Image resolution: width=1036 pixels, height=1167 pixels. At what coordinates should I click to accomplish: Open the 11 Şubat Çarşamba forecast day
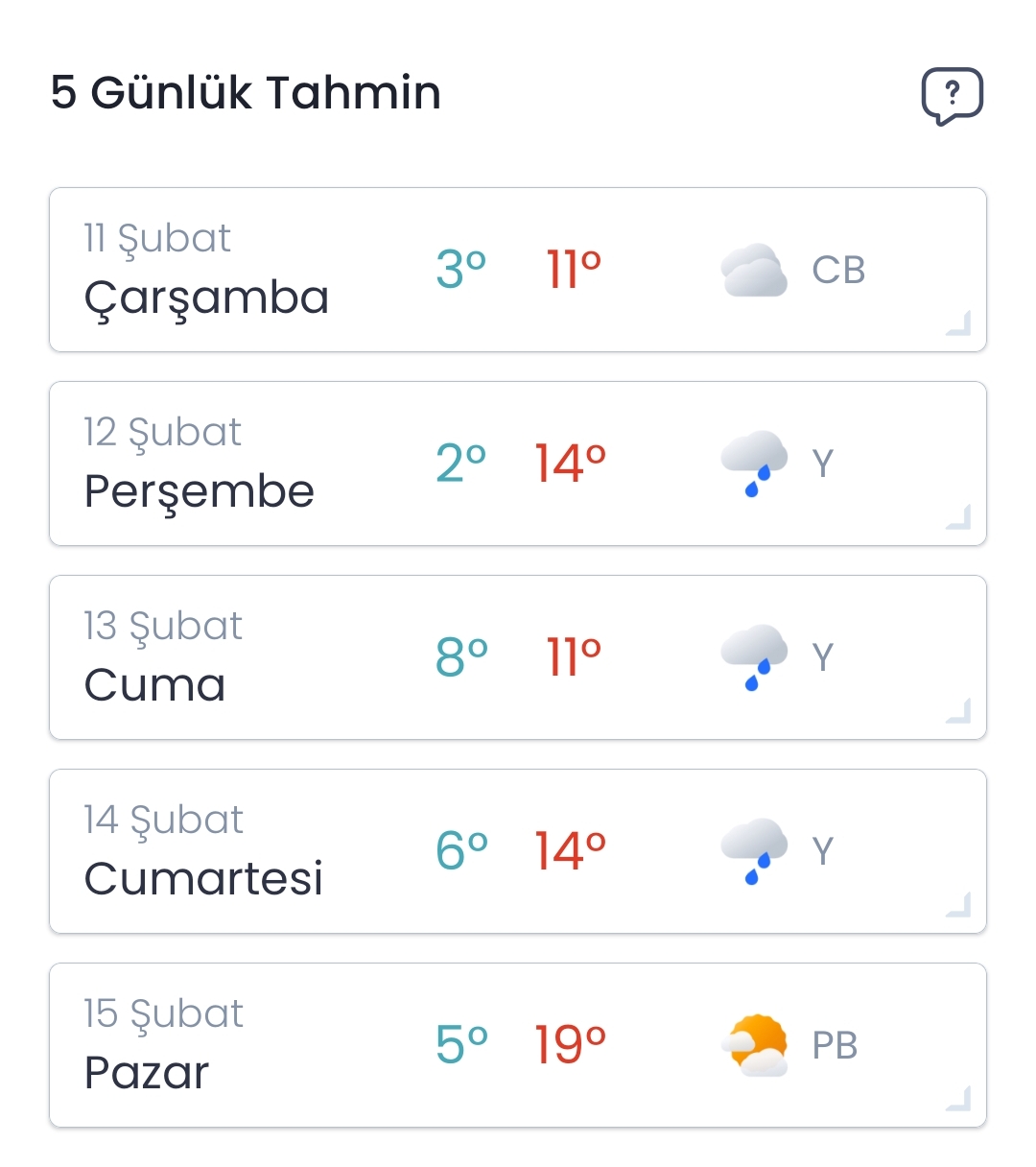(x=518, y=270)
